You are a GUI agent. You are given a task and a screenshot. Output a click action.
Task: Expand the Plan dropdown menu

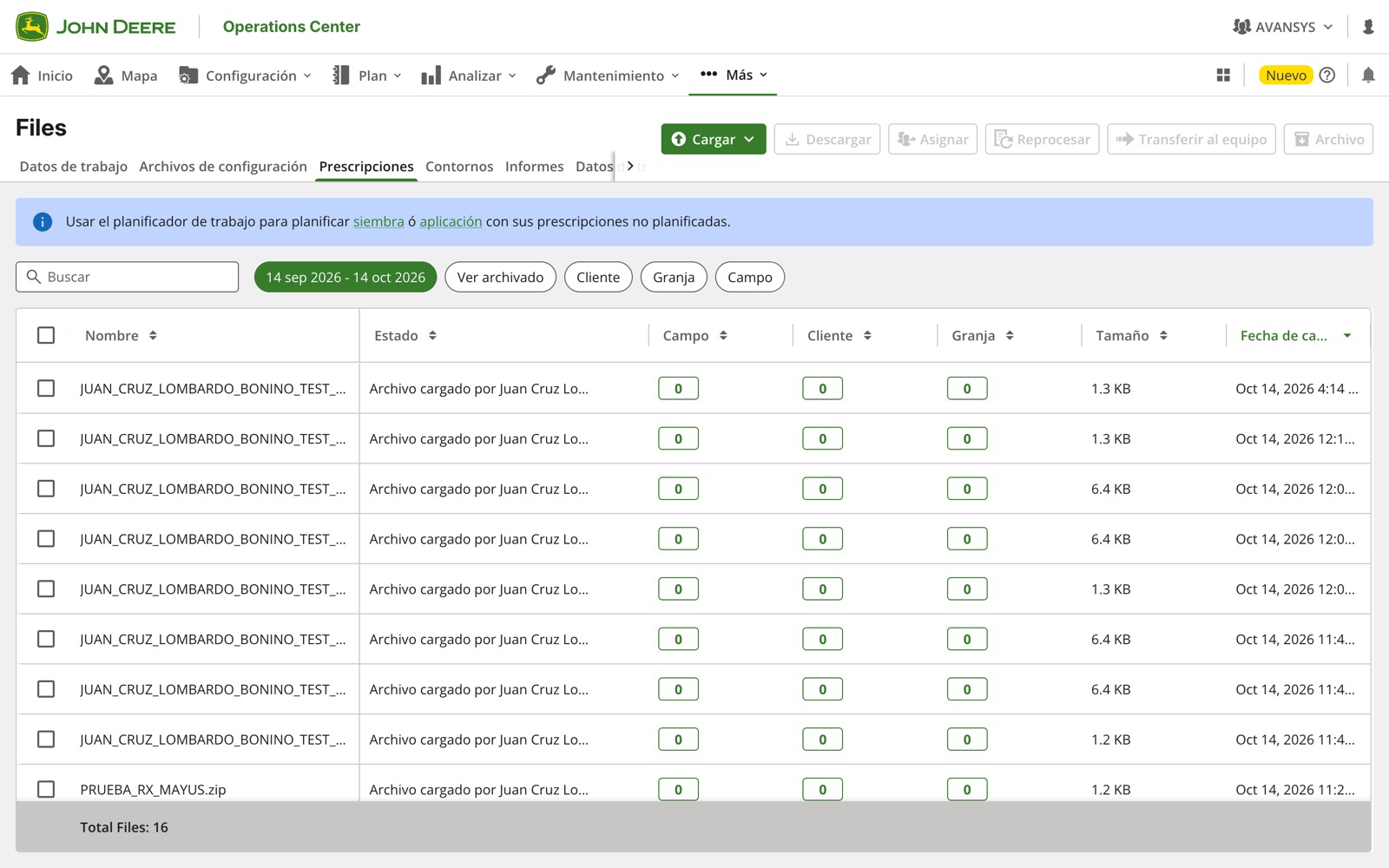click(366, 76)
